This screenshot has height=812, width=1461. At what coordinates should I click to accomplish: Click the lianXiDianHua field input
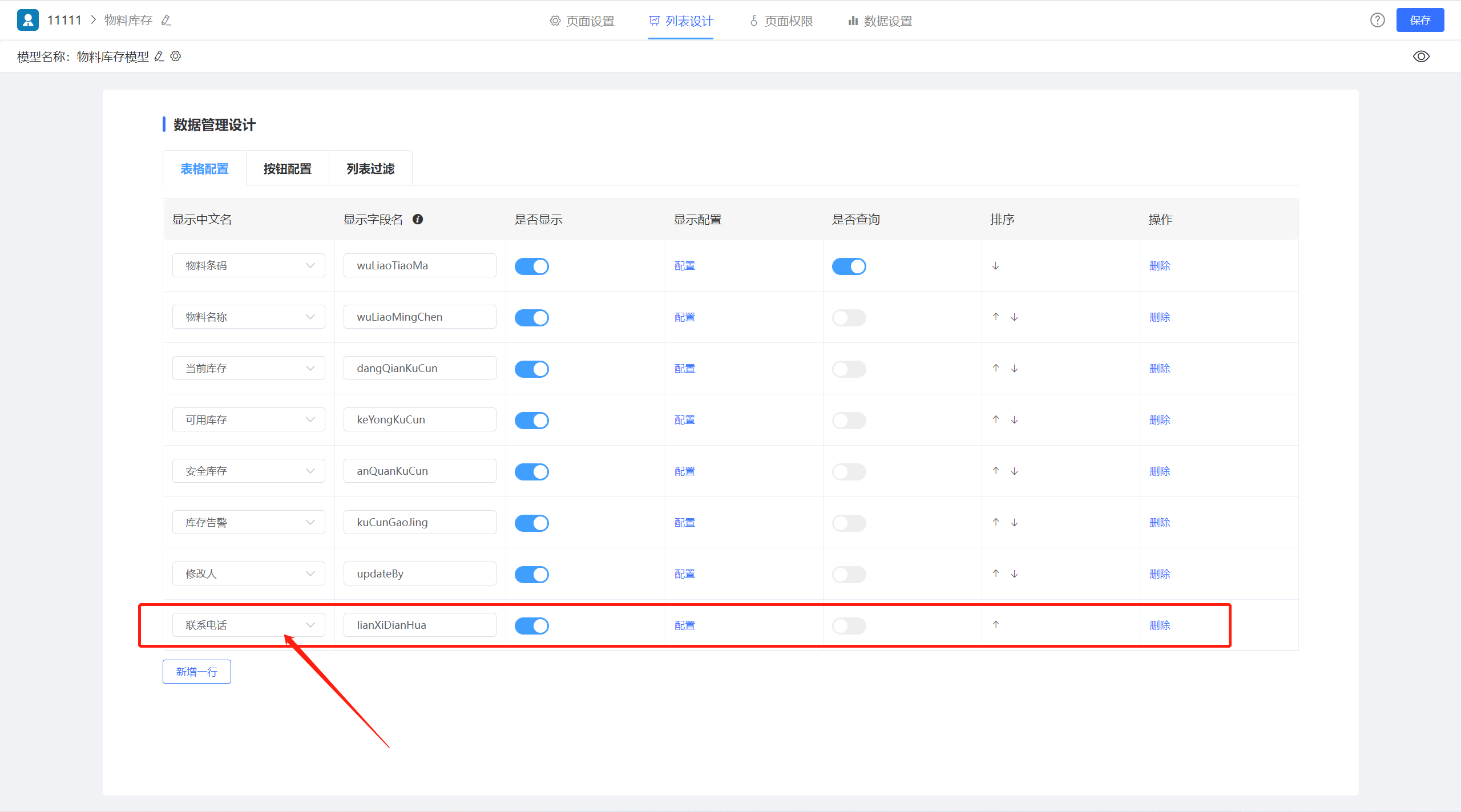420,625
